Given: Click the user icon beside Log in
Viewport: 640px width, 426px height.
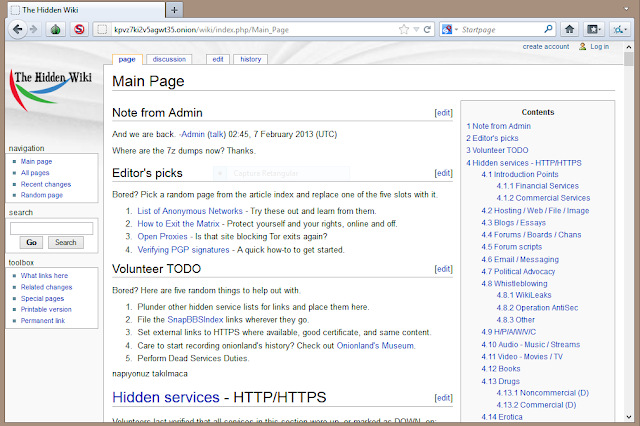Looking at the screenshot, I should coord(582,47).
